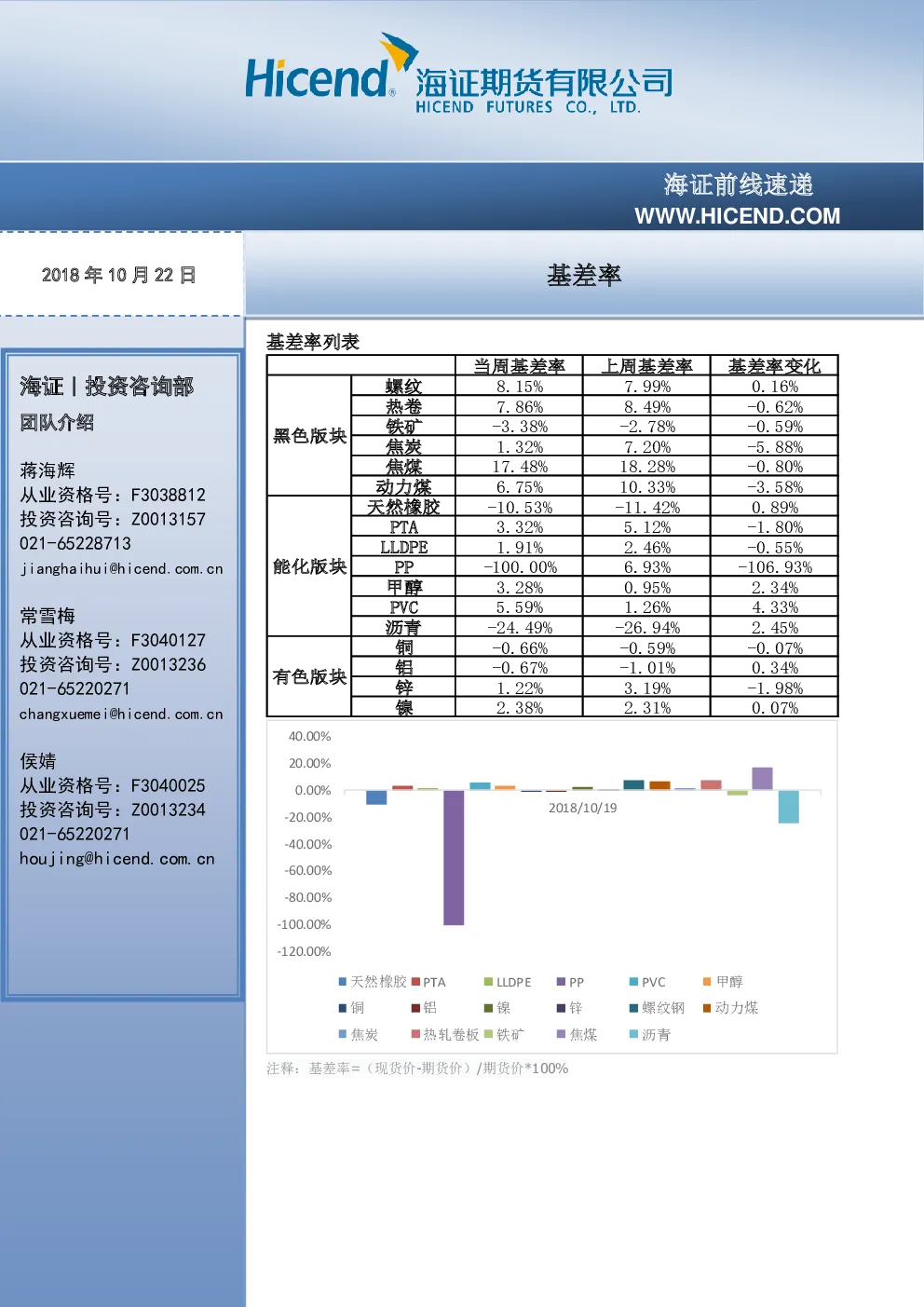
Task: Click the PVC legend entry
Action: tap(647, 982)
